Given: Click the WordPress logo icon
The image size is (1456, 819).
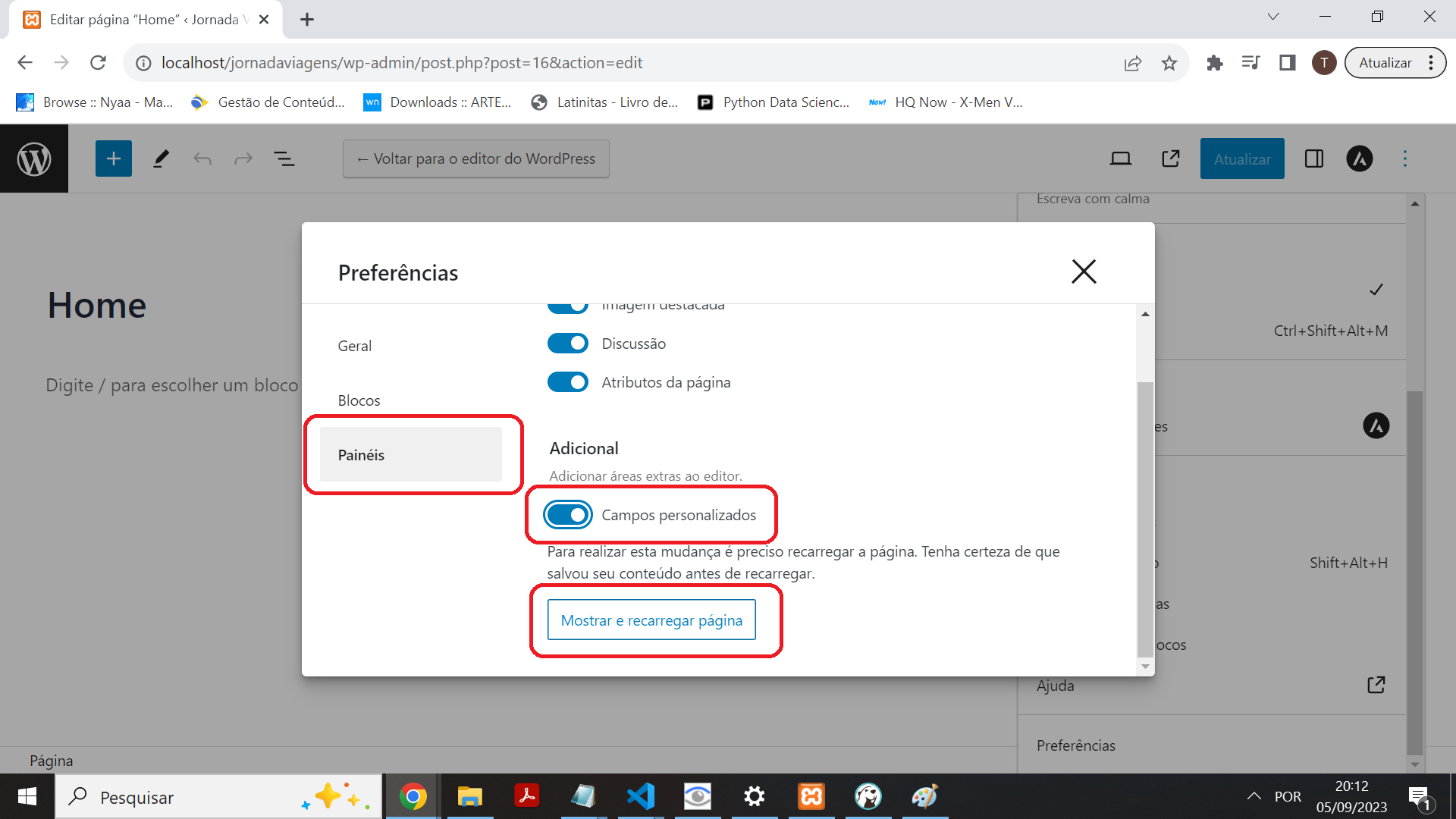Looking at the screenshot, I should pyautogui.click(x=34, y=158).
